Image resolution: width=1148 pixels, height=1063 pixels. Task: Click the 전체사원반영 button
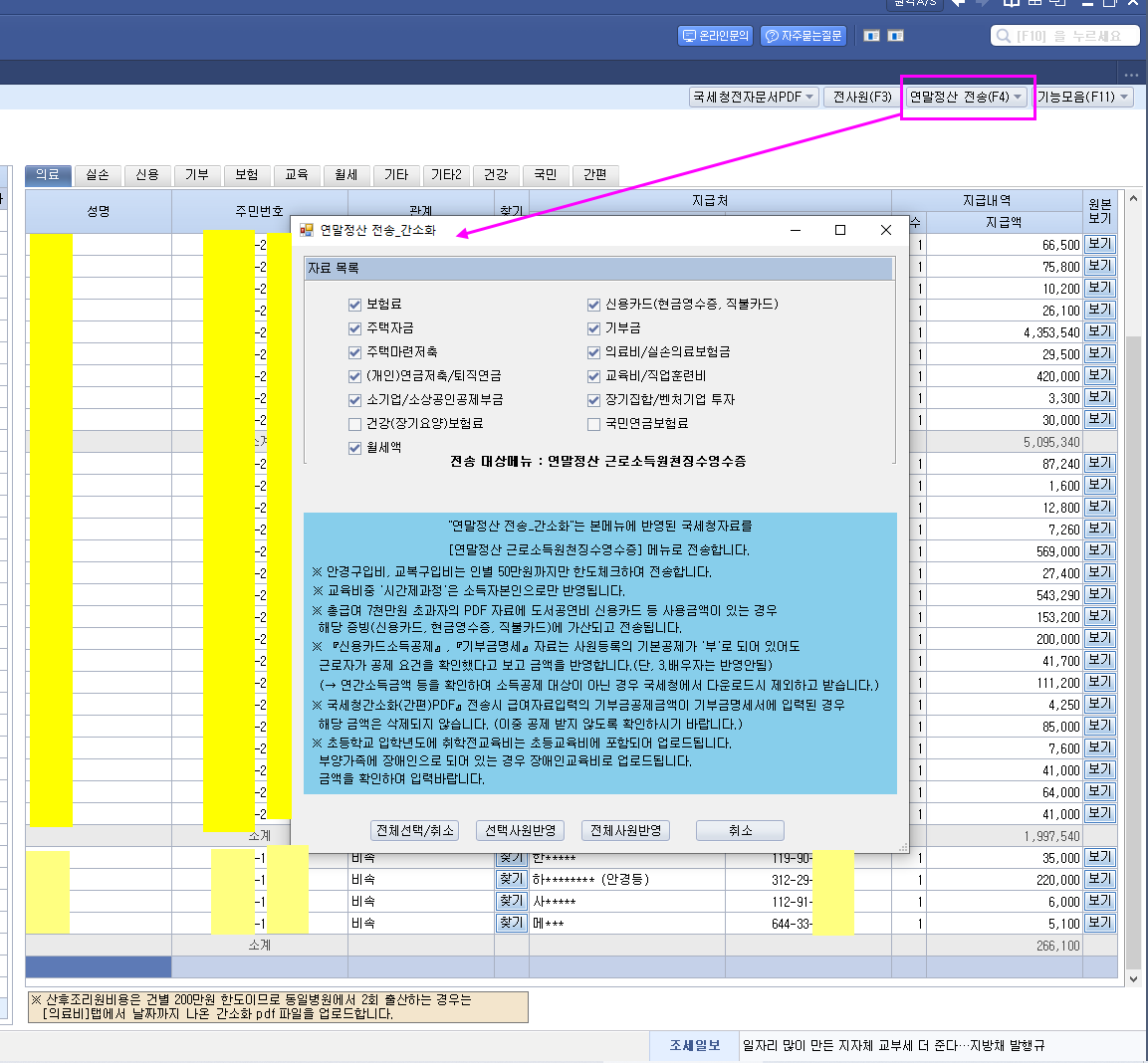point(626,830)
